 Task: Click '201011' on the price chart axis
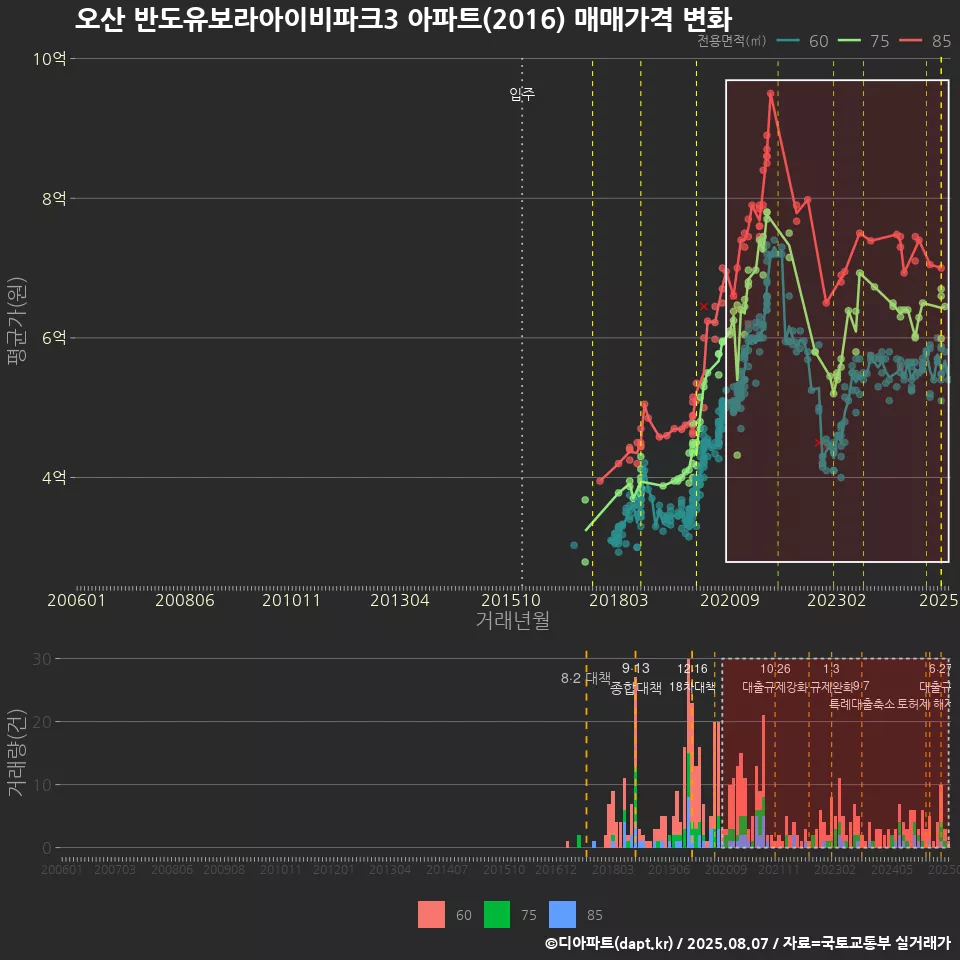(291, 600)
